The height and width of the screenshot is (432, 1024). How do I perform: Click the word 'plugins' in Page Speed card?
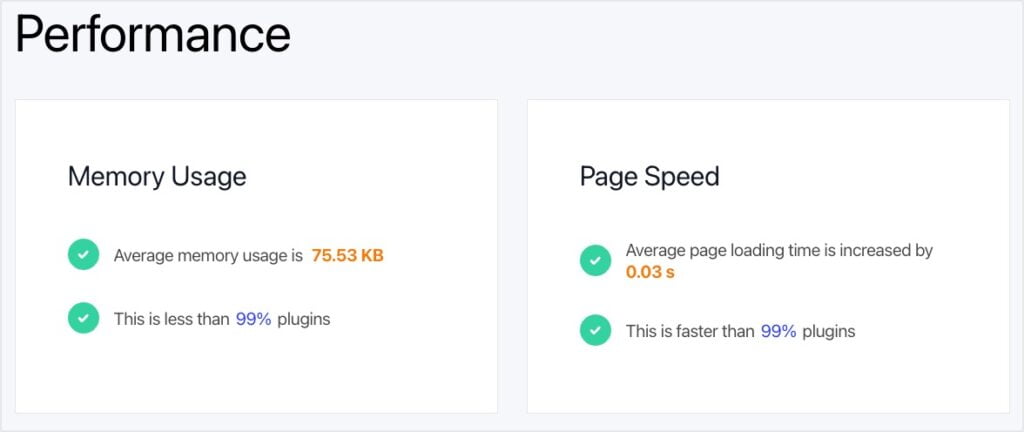828,331
